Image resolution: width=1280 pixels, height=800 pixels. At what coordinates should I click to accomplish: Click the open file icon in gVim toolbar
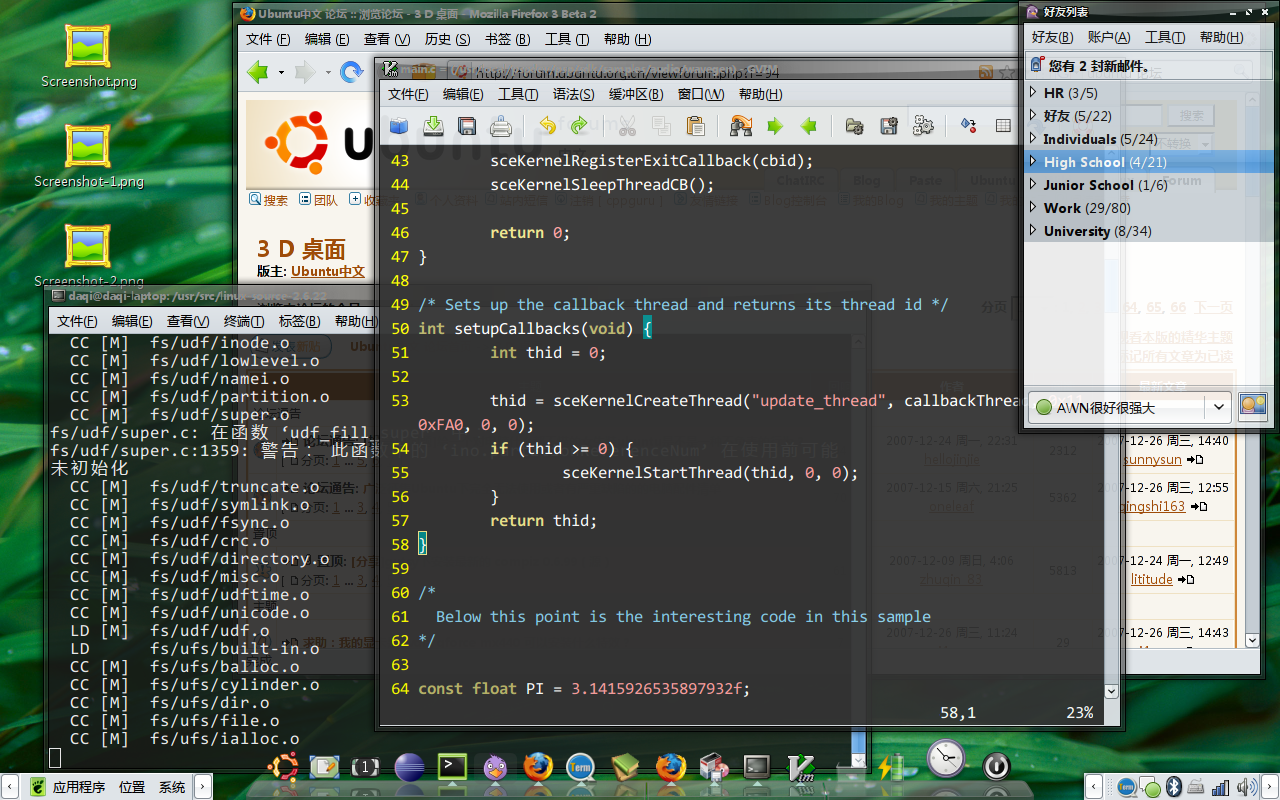click(x=399, y=126)
